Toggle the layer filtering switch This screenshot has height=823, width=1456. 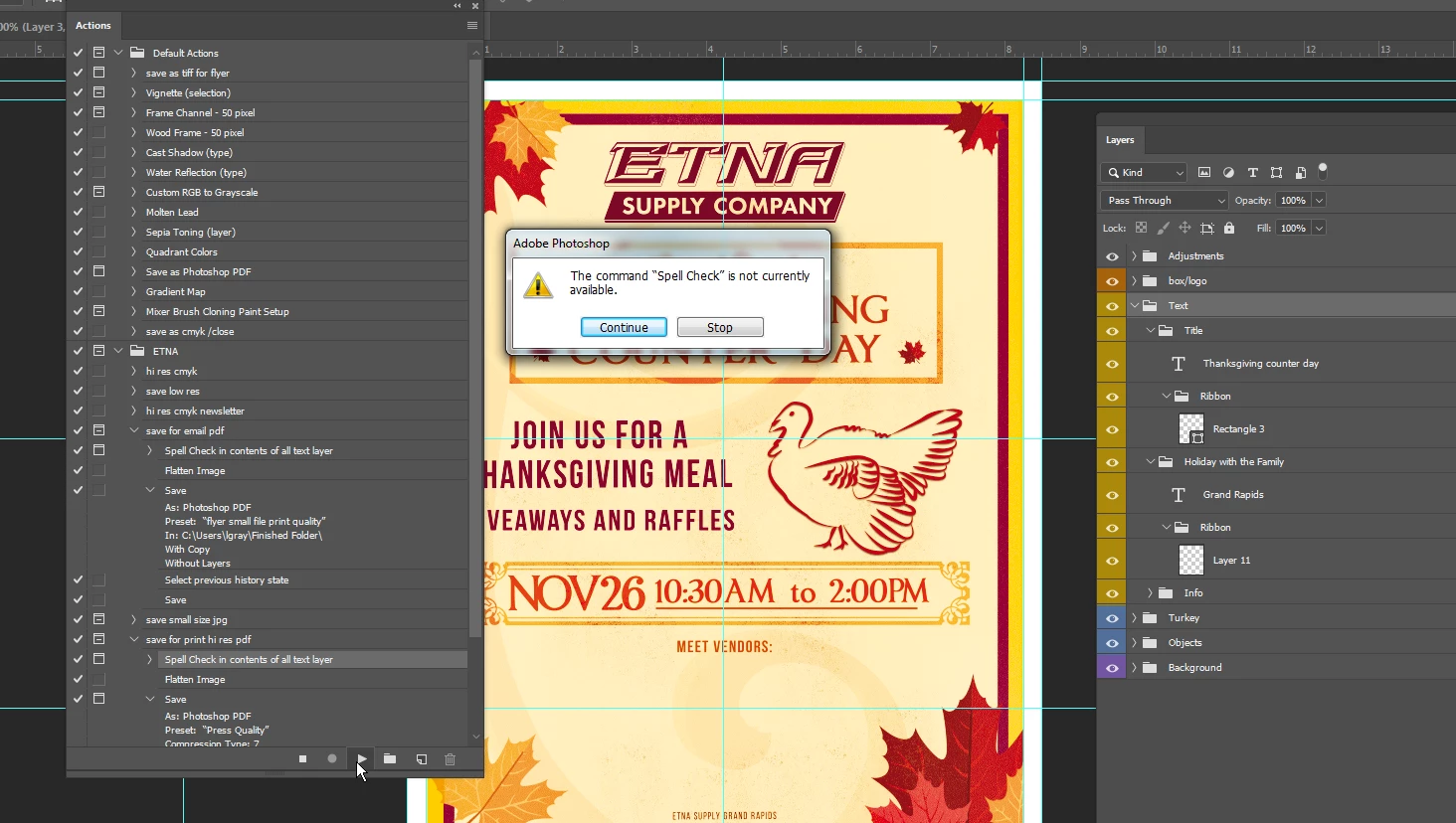coord(1323,170)
